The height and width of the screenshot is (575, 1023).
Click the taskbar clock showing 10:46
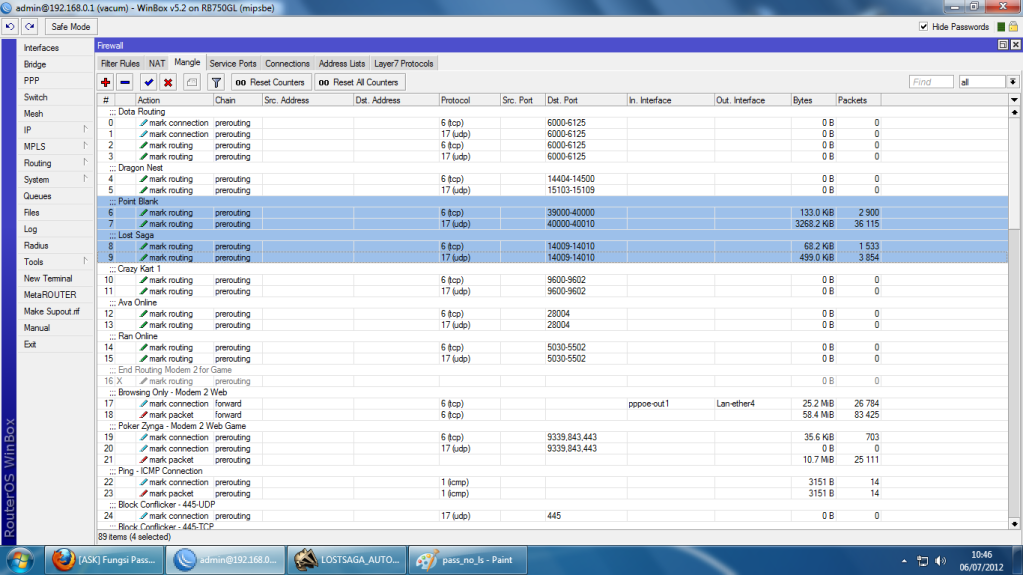981,561
